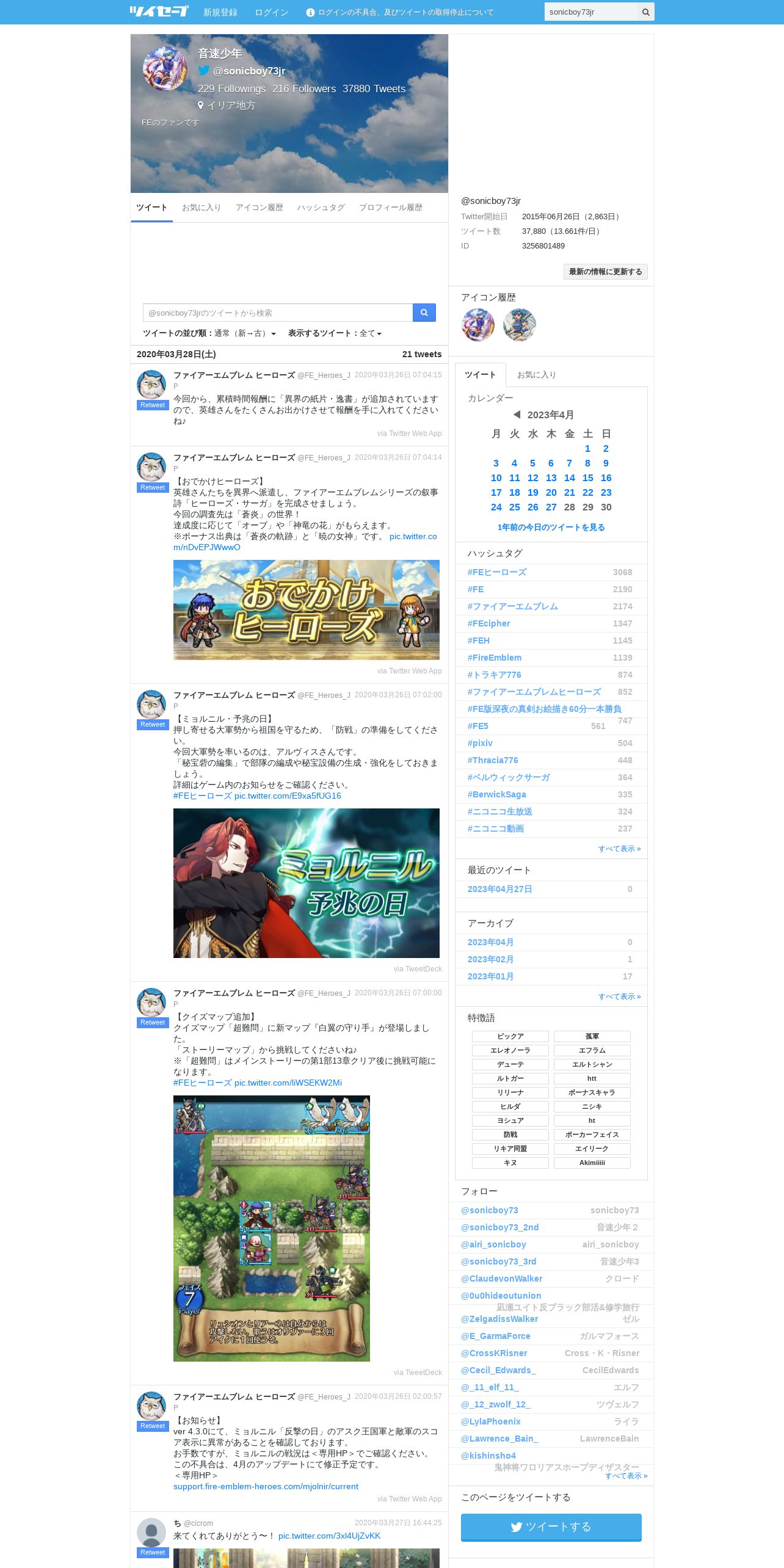Open pic.twitter.com/E9xa5fUG16 link
This screenshot has width=784, height=1568.
click(x=288, y=796)
